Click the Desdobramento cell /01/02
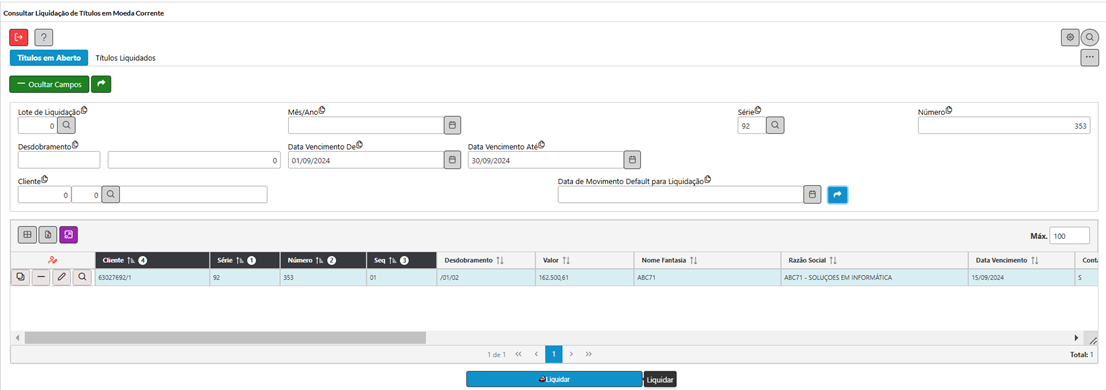This screenshot has width=1106, height=390. point(485,278)
